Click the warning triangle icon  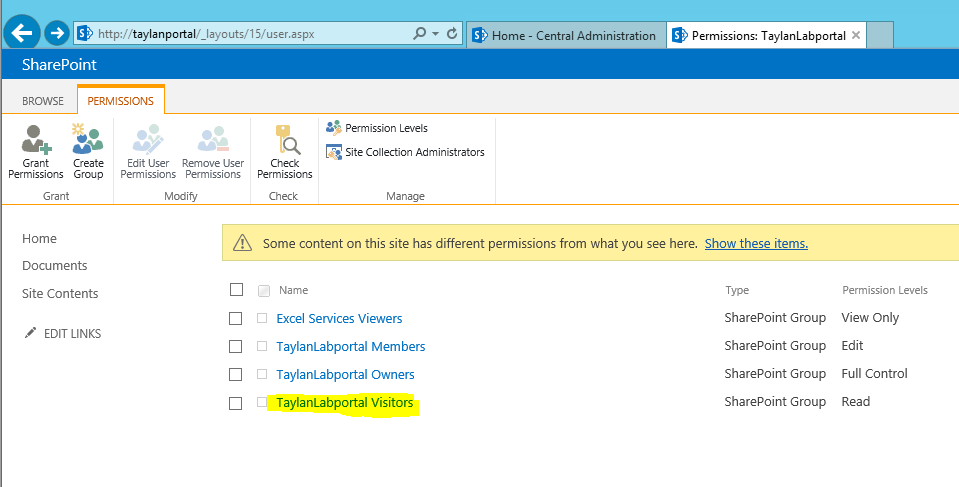[242, 244]
